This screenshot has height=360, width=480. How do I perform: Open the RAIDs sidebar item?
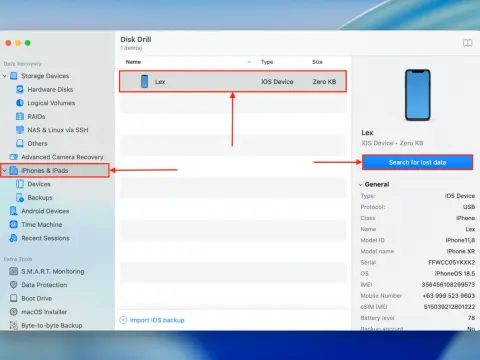pos(36,116)
